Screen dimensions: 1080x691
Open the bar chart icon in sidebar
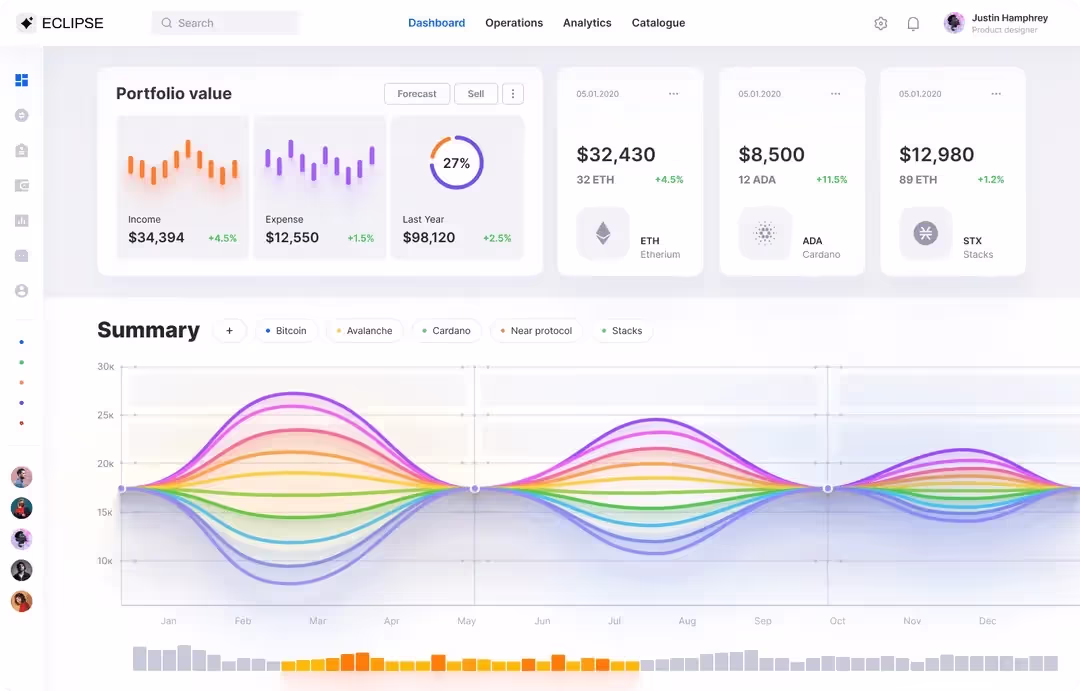[x=22, y=220]
